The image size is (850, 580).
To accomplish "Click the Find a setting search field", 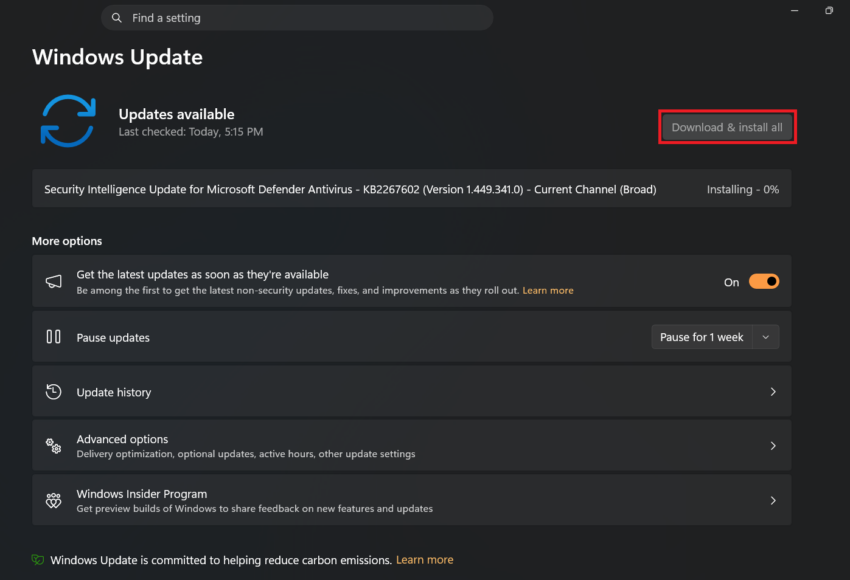I will pyautogui.click(x=297, y=18).
